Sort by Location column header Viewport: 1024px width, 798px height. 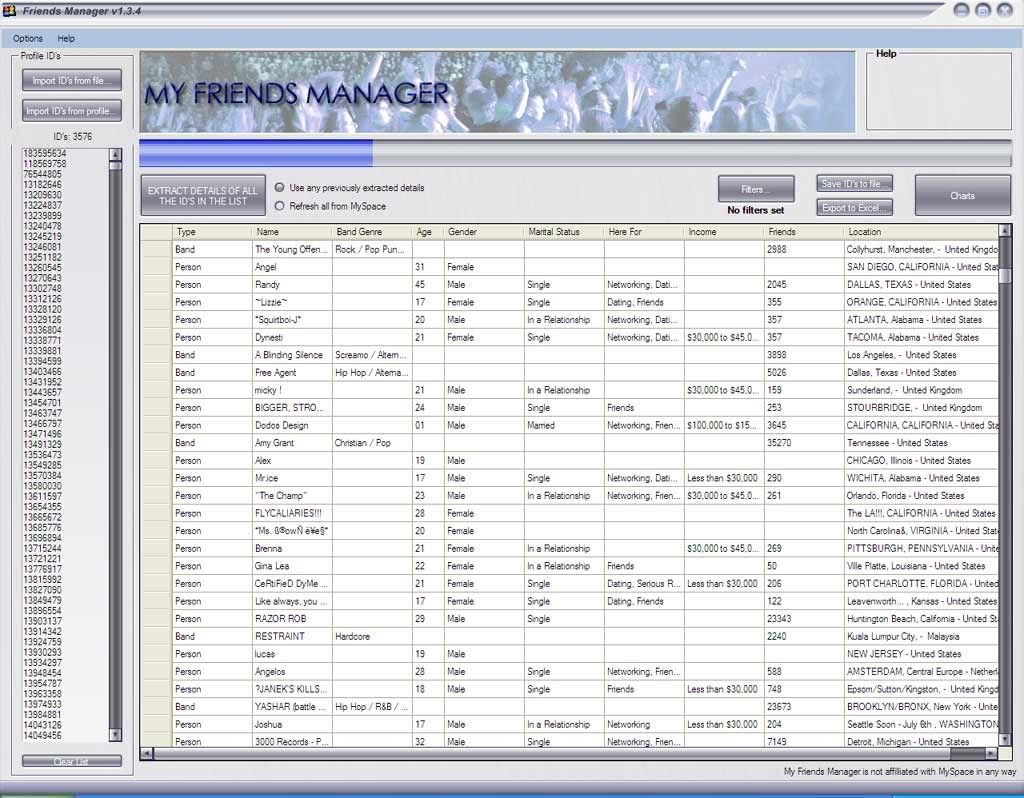pos(921,232)
